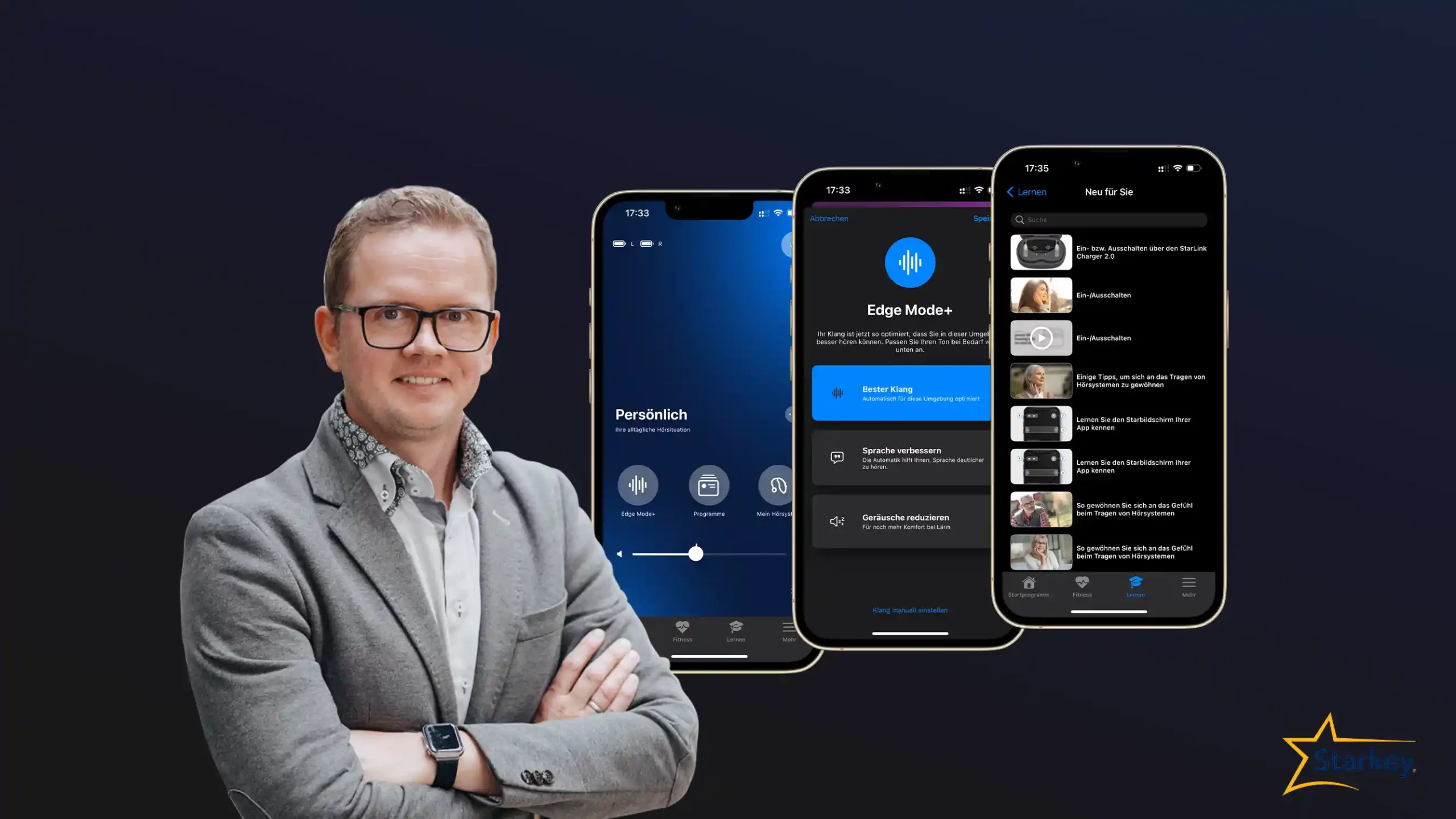Adjust the volume slider control
Screen dimensions: 1456x819
tap(696, 553)
